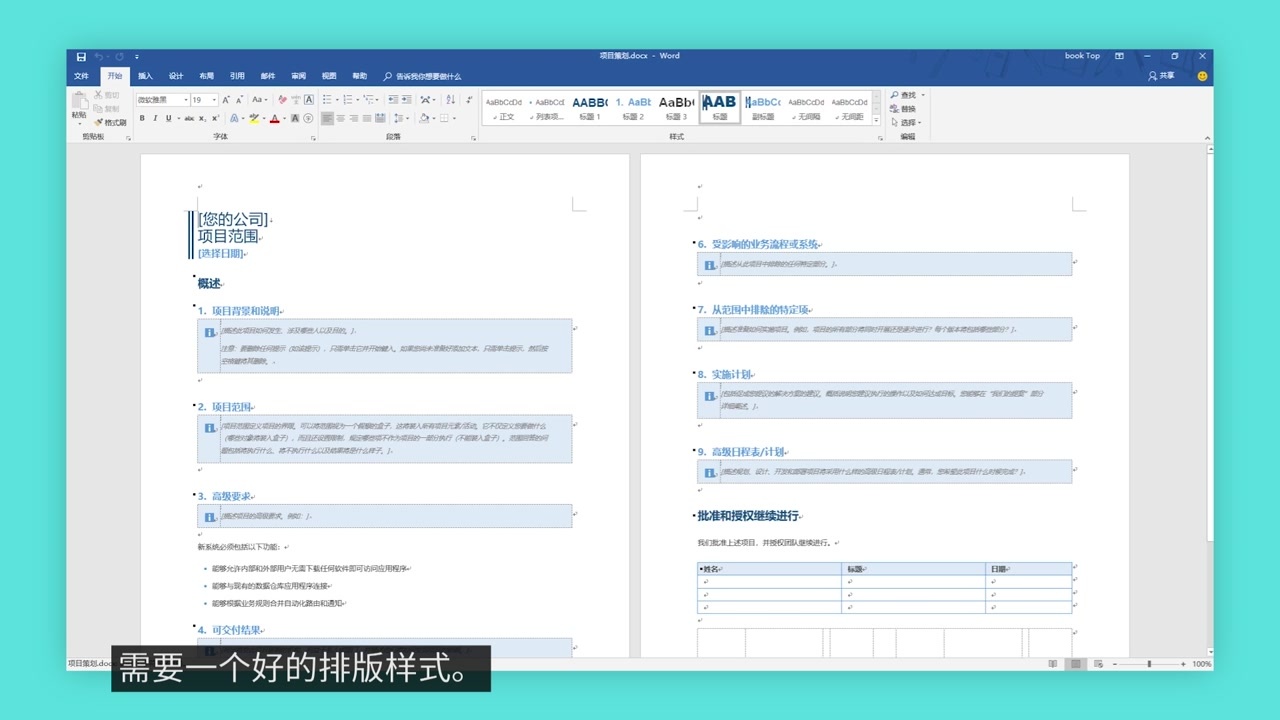Apply red font color
Viewport: 1280px width, 720px height.
point(275,118)
